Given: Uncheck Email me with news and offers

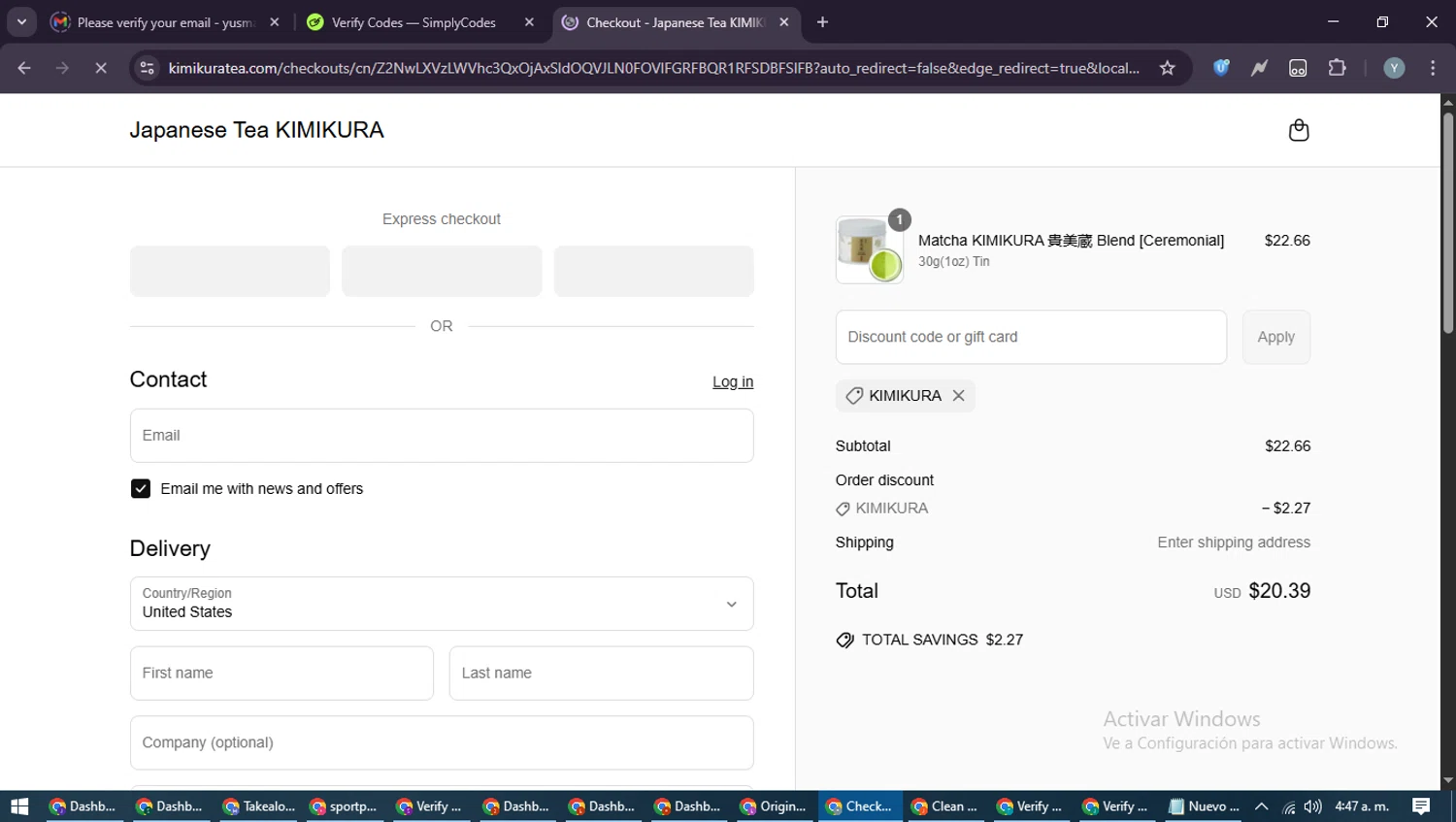Looking at the screenshot, I should [141, 488].
